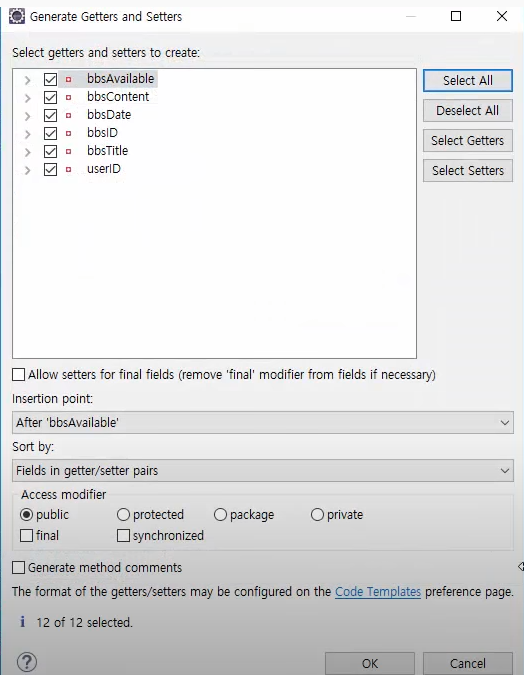Click the red field icon next to bbsAvailable
This screenshot has width=524, height=675.
point(68,80)
